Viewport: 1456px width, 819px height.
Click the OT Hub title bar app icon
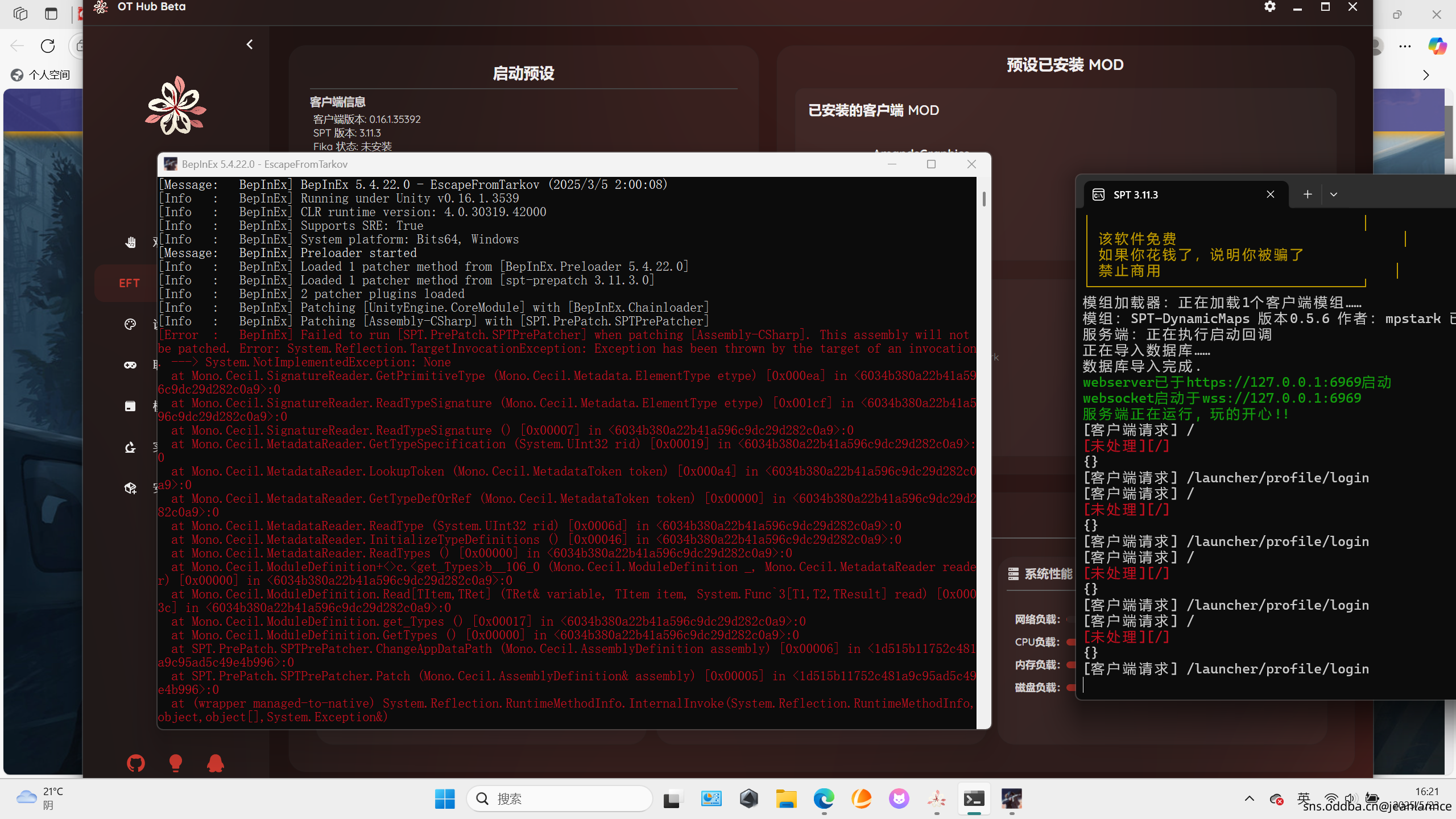(101, 7)
